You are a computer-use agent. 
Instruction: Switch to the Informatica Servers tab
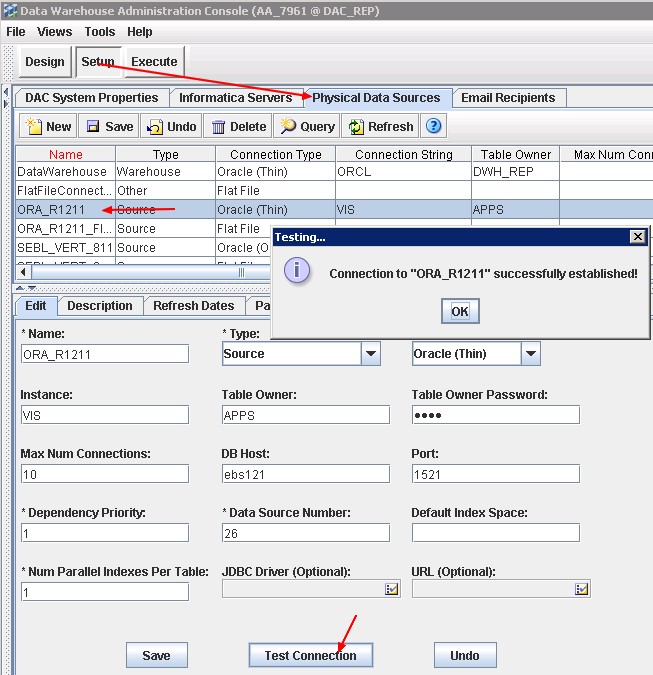pyautogui.click(x=235, y=98)
